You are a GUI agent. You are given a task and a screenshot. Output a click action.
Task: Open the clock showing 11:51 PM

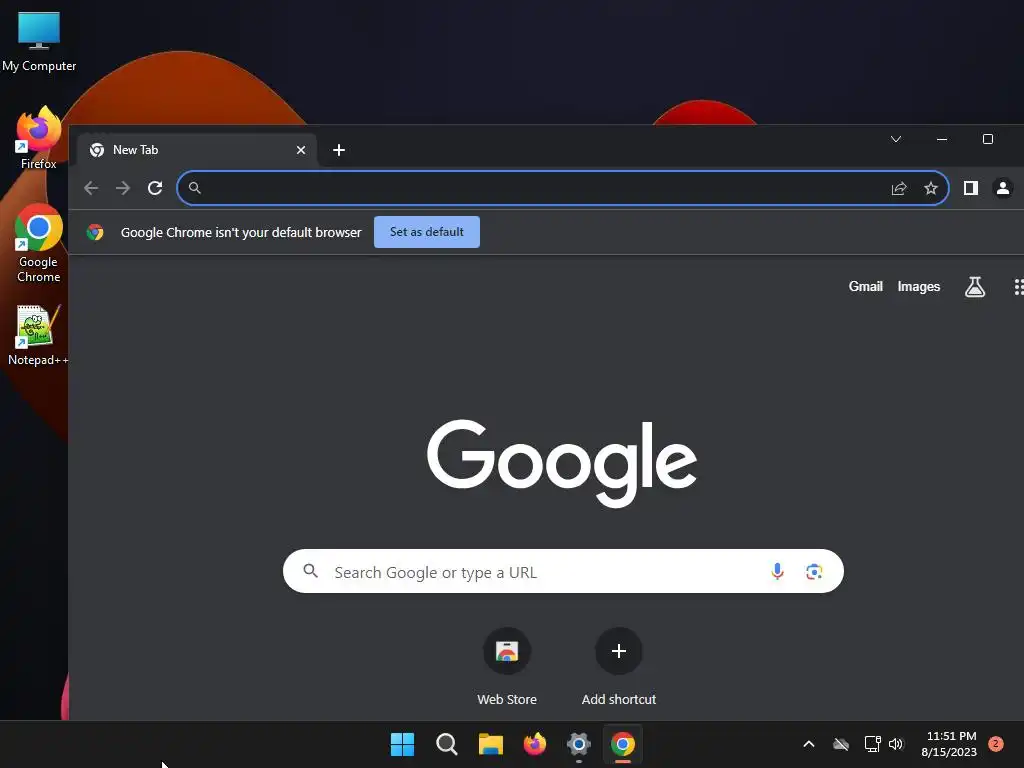[x=950, y=744]
